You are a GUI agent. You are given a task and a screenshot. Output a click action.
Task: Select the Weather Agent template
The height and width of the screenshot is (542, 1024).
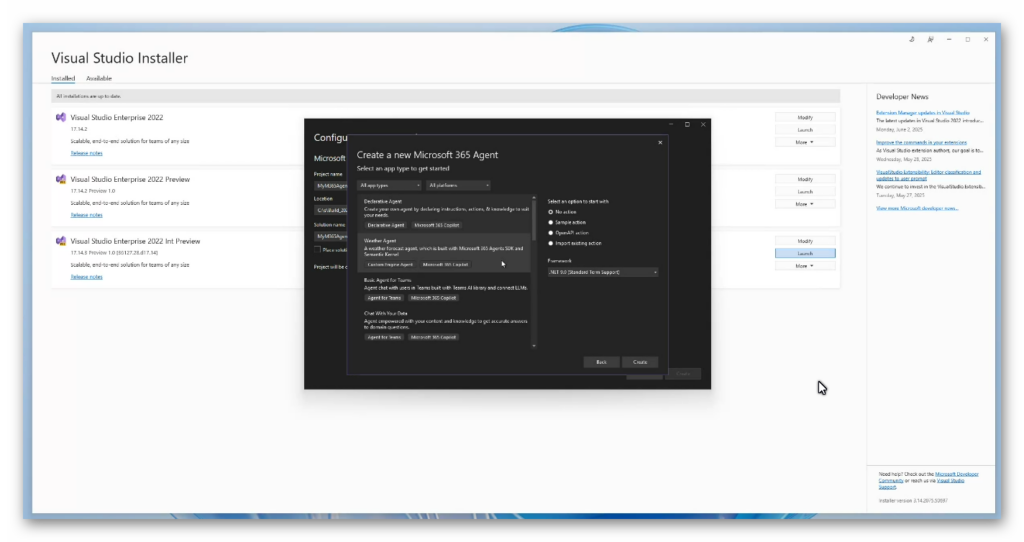444,253
